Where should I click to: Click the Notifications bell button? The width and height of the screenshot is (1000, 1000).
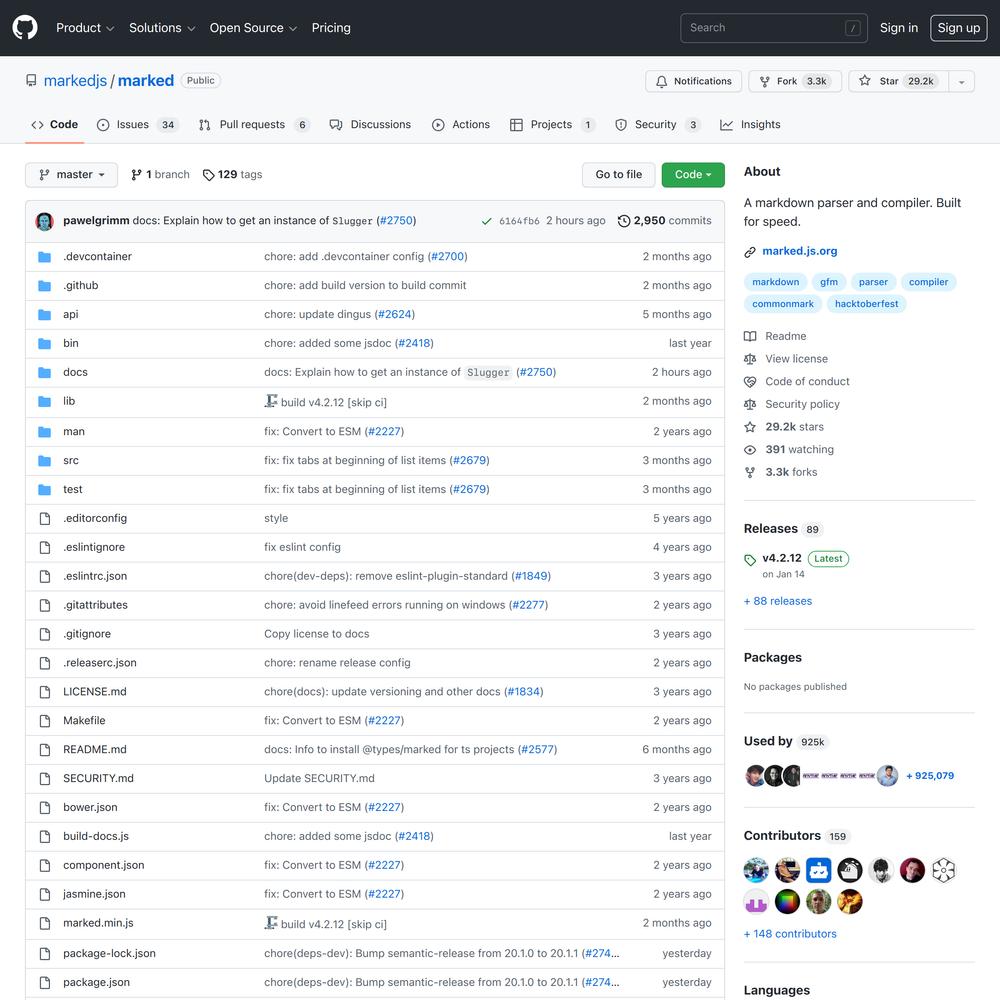[693, 81]
